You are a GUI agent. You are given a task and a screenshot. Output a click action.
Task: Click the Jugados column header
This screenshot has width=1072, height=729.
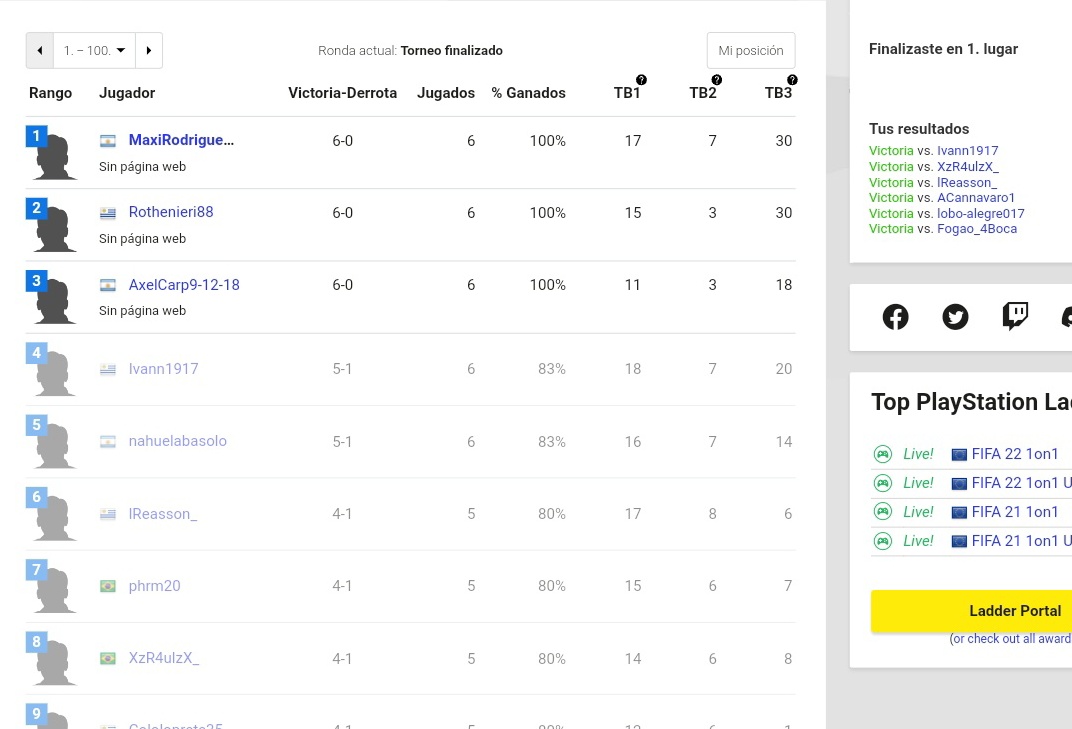(x=446, y=93)
